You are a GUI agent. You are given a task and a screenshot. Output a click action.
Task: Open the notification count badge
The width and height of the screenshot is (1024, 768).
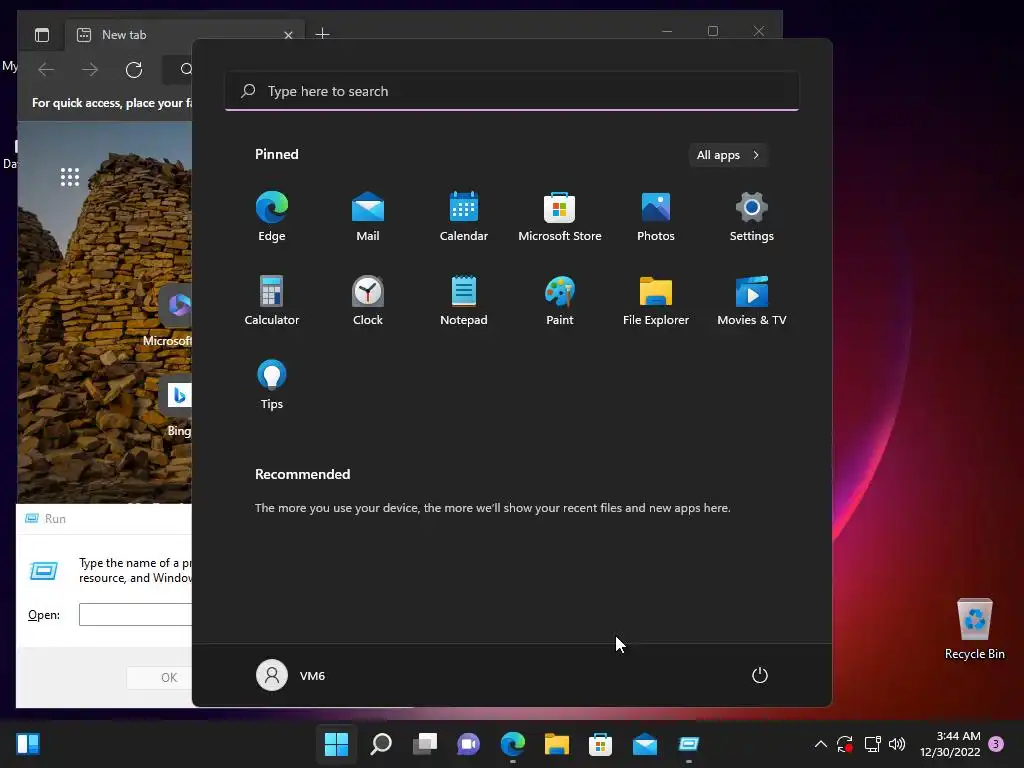click(996, 744)
